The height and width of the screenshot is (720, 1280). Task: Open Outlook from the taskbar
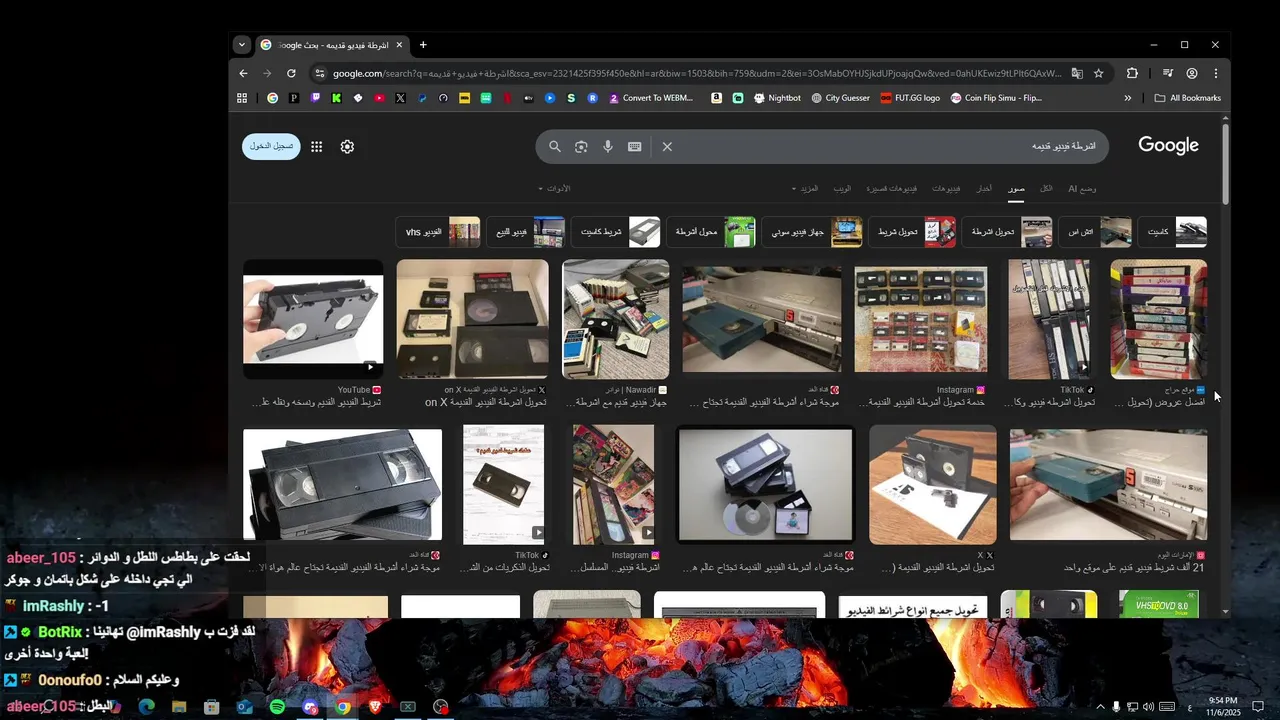click(244, 707)
